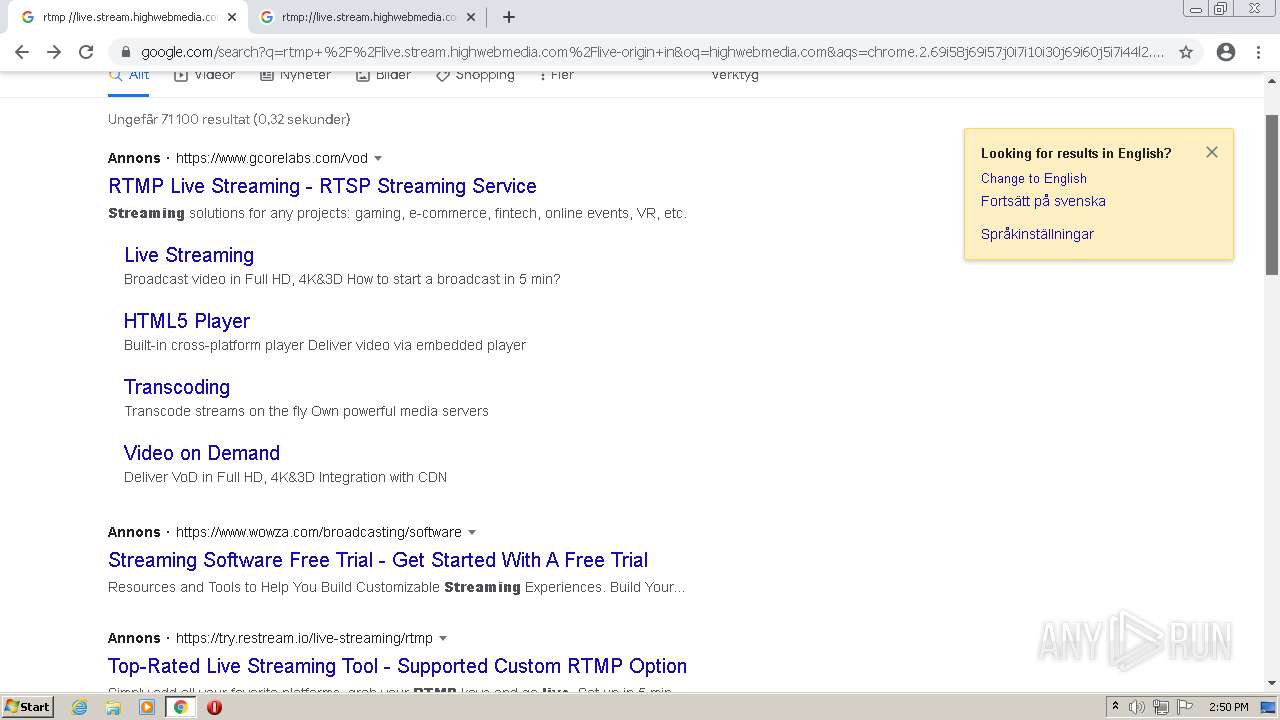Show hidden system tray icons
This screenshot has width=1280, height=720.
point(1116,707)
